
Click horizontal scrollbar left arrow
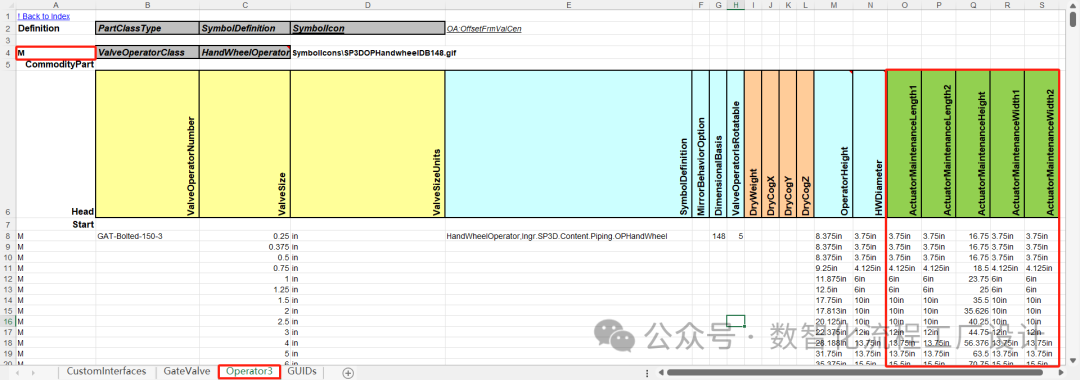tap(661, 373)
